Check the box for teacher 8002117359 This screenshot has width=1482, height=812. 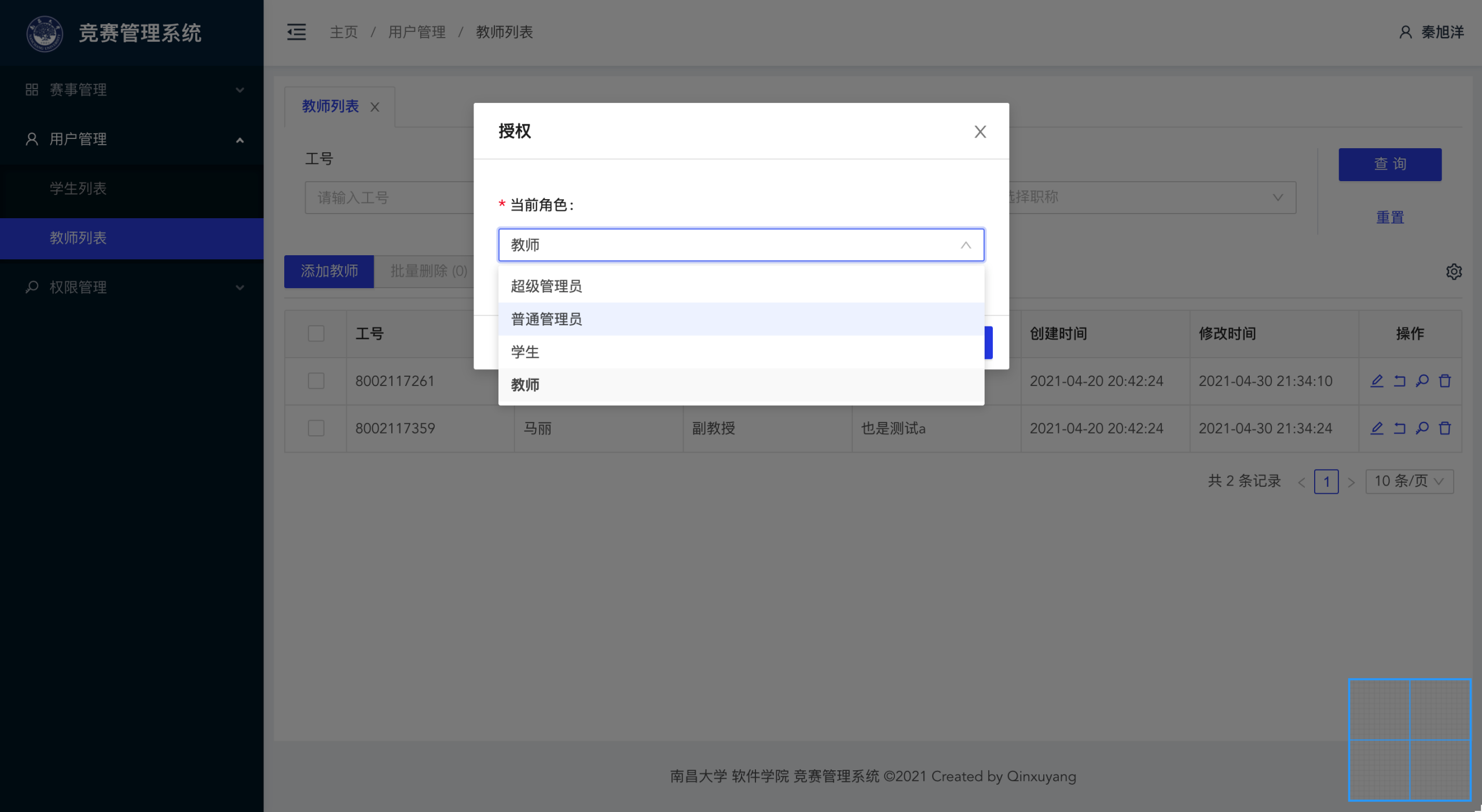[316, 428]
